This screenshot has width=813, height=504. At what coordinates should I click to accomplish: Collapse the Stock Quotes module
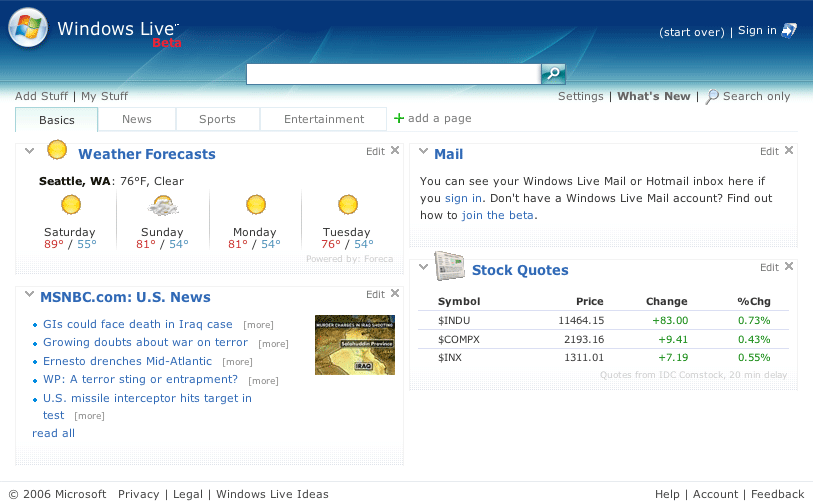(x=424, y=267)
